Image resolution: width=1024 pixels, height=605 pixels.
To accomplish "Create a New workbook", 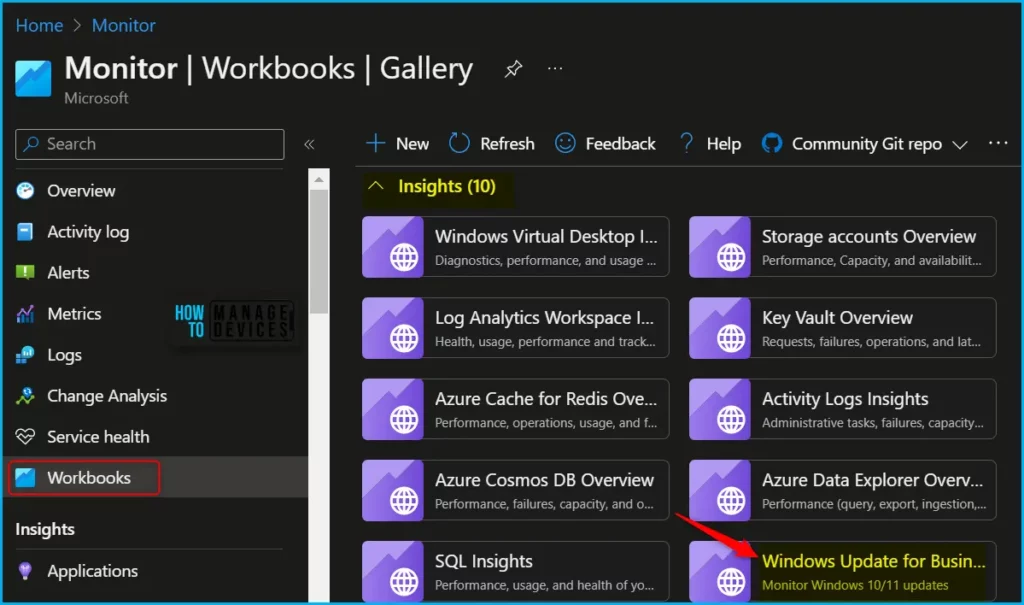I will click(412, 144).
